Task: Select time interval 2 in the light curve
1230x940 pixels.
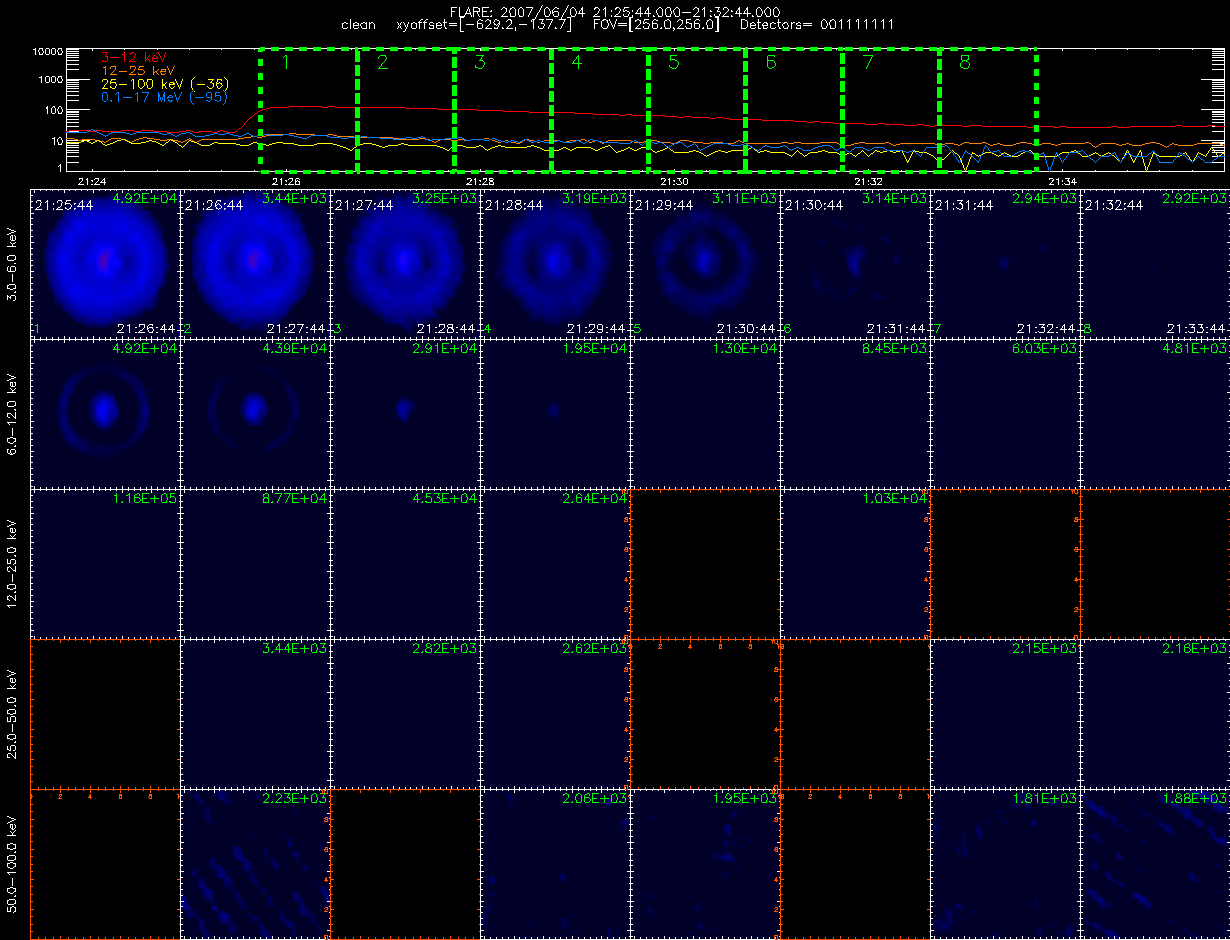Action: tap(406, 109)
